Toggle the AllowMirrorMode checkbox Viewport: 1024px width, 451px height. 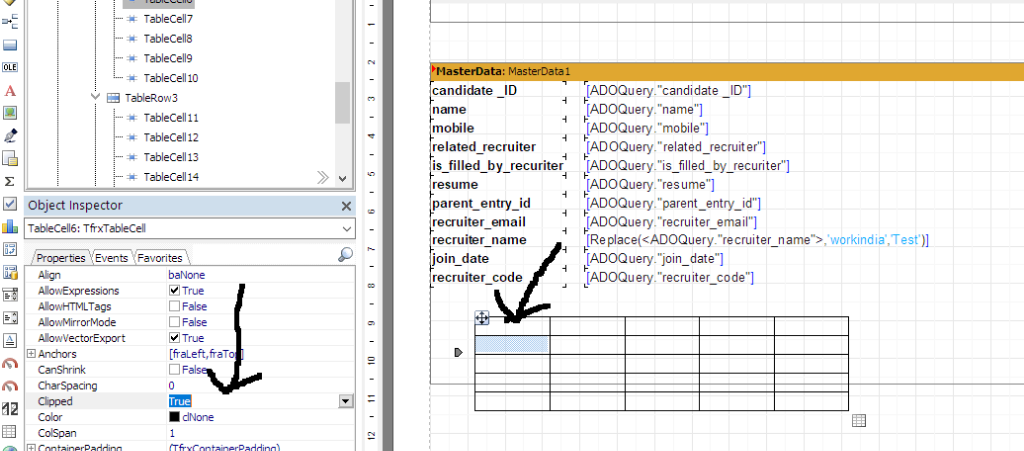pyautogui.click(x=174, y=322)
